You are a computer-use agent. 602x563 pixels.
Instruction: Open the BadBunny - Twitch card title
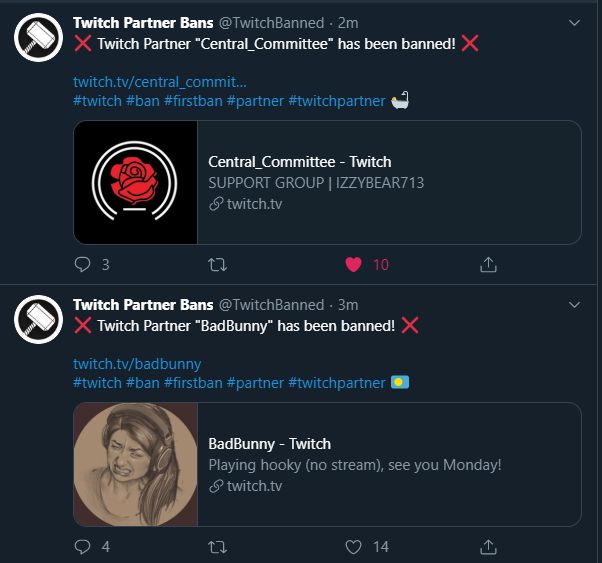269,444
